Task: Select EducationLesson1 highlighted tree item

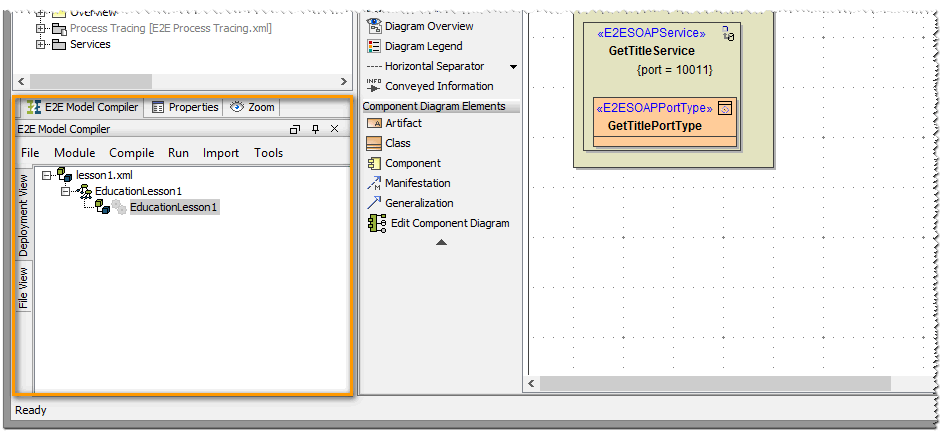Action: [173, 207]
